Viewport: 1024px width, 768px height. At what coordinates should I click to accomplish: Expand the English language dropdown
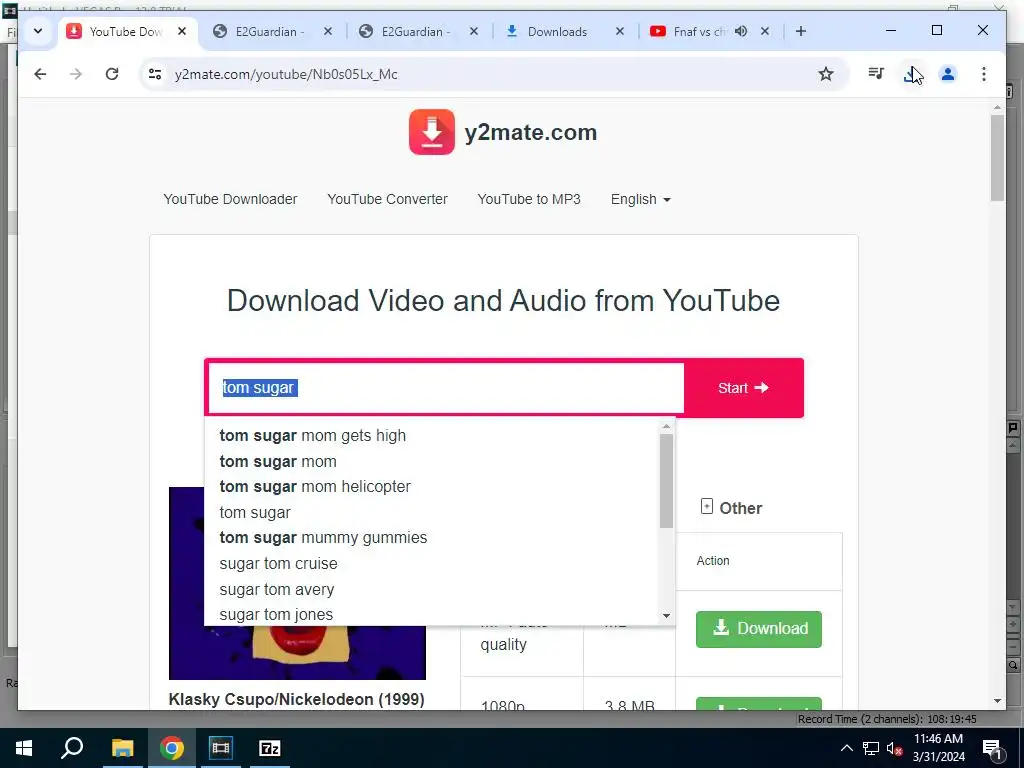pyautogui.click(x=641, y=199)
